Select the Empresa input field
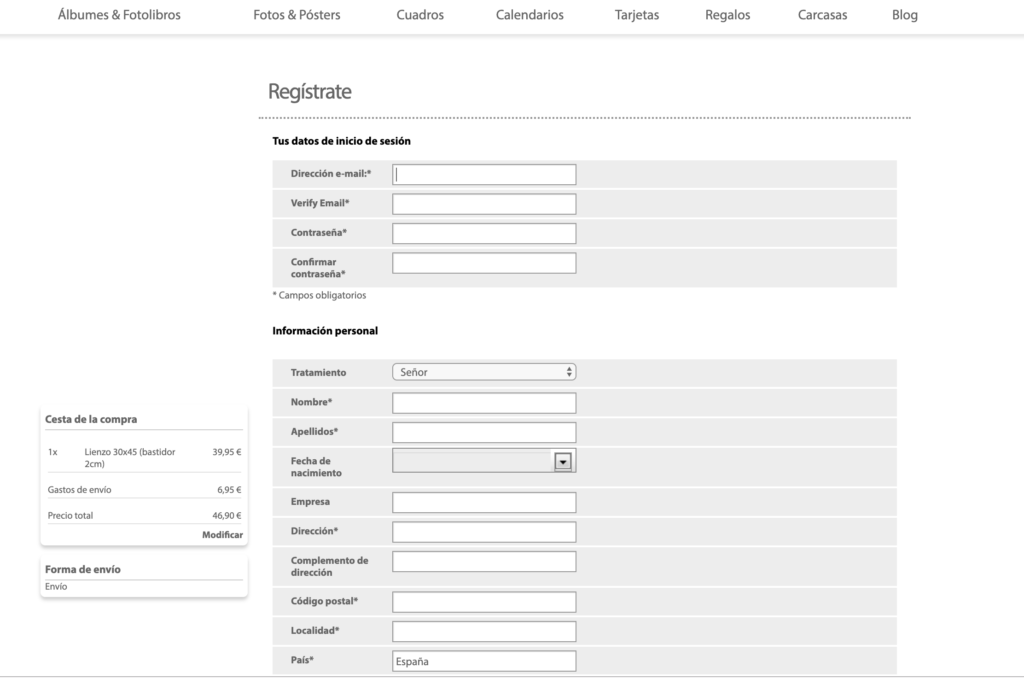The width and height of the screenshot is (1024, 679). 484,503
